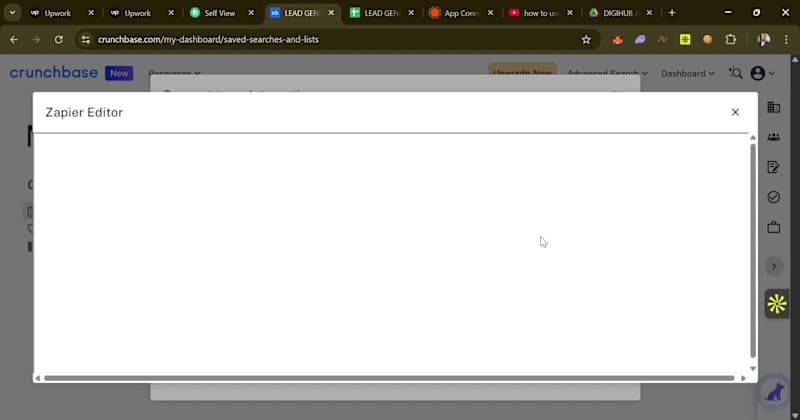Click the New badge beside crunchbase
Viewport: 800px width, 420px height.
119,73
